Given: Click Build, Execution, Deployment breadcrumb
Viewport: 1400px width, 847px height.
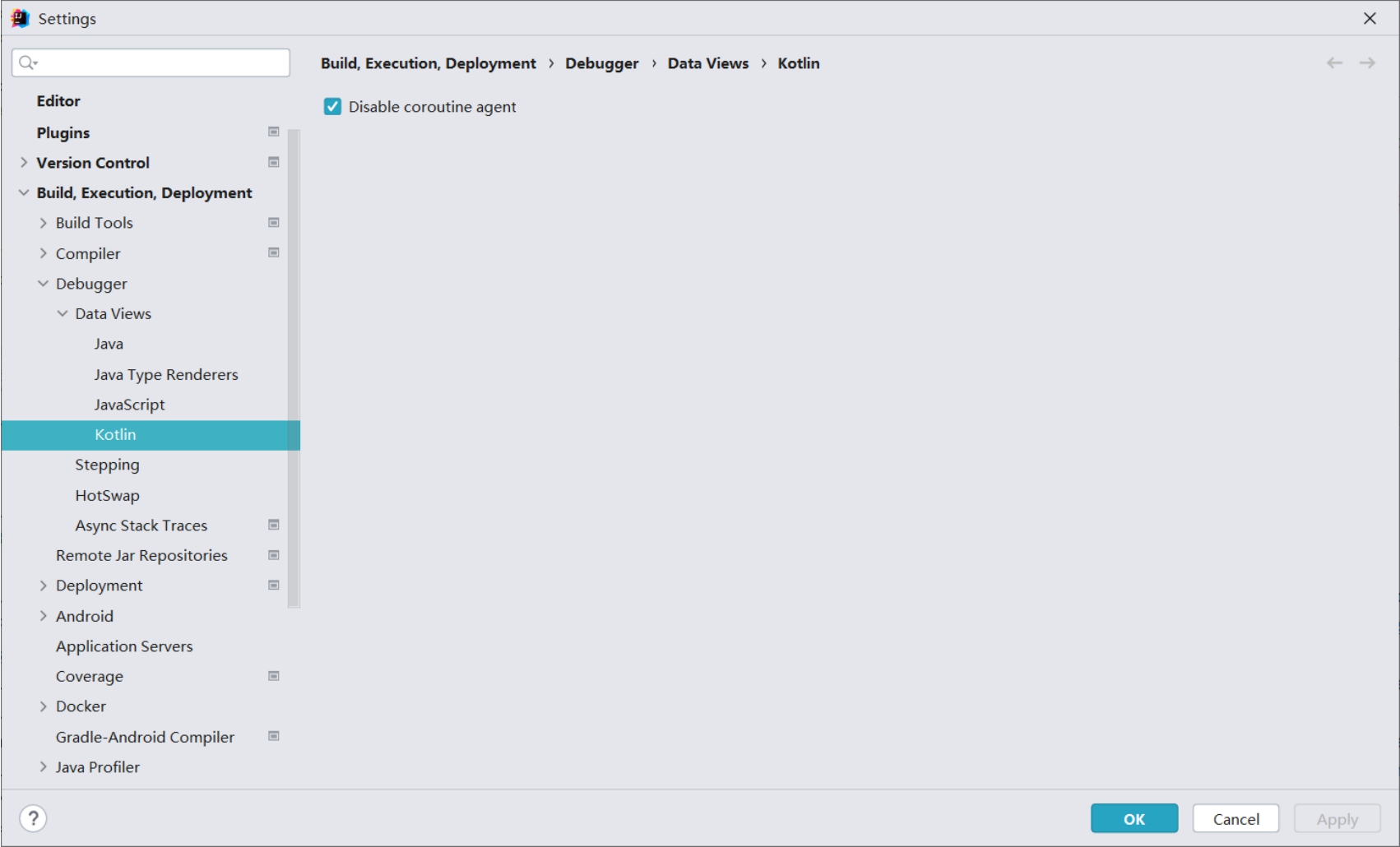Looking at the screenshot, I should [x=429, y=63].
